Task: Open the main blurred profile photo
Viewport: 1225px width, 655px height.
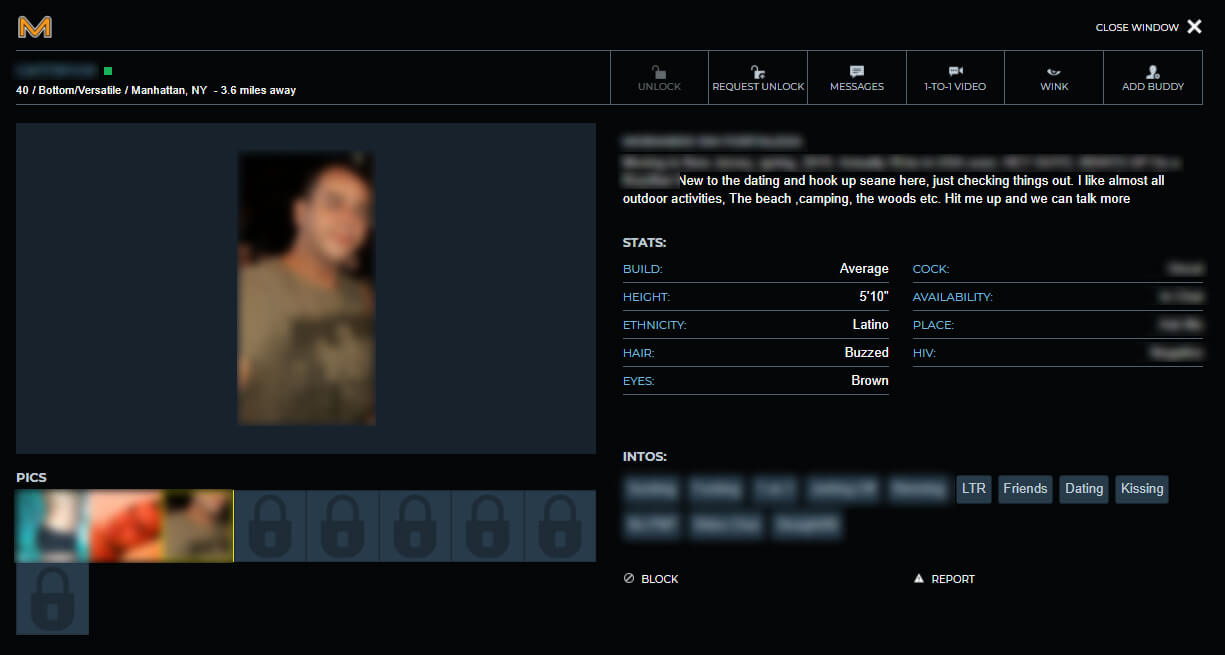Action: 306,288
